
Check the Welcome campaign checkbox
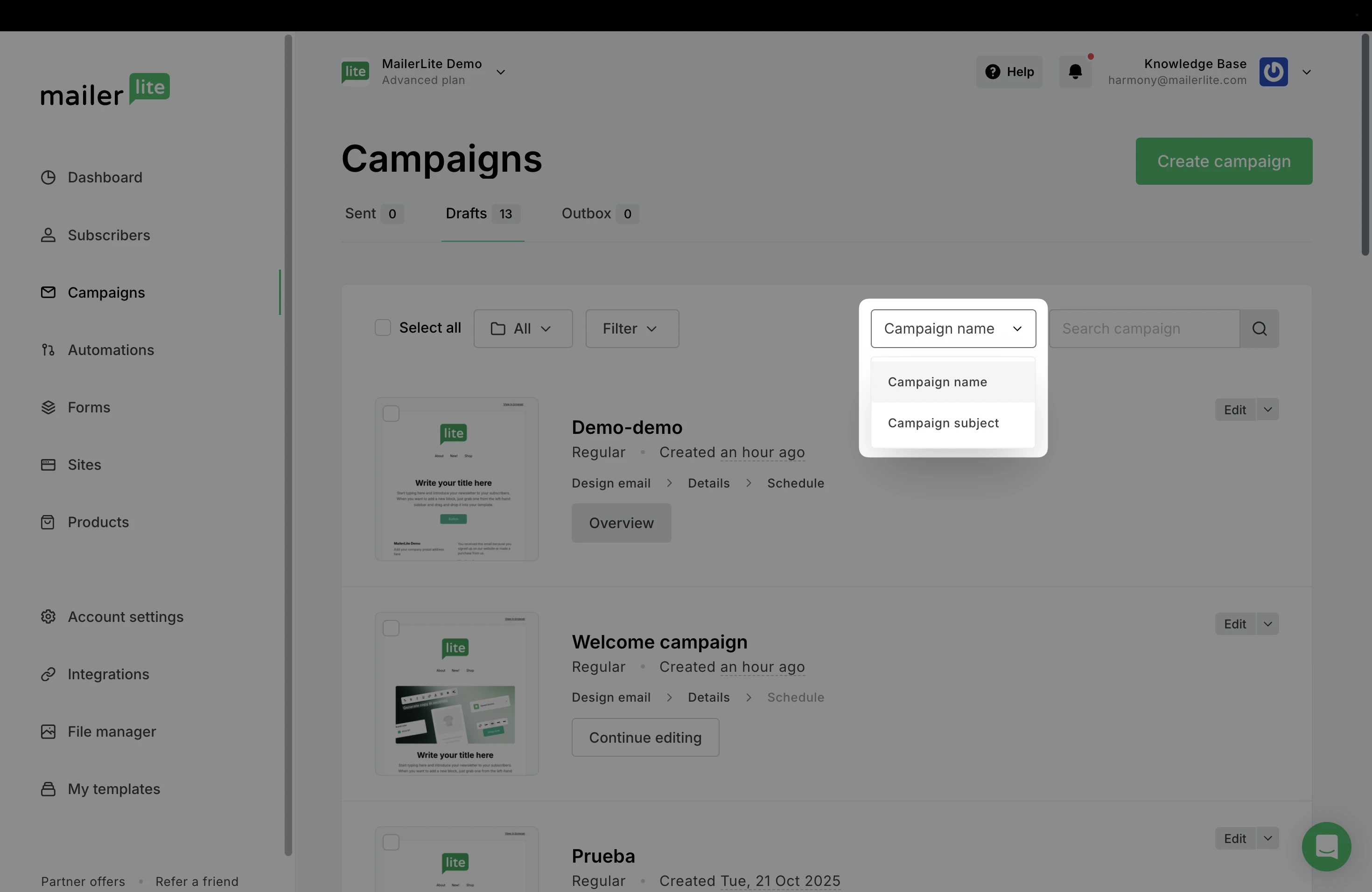[391, 628]
